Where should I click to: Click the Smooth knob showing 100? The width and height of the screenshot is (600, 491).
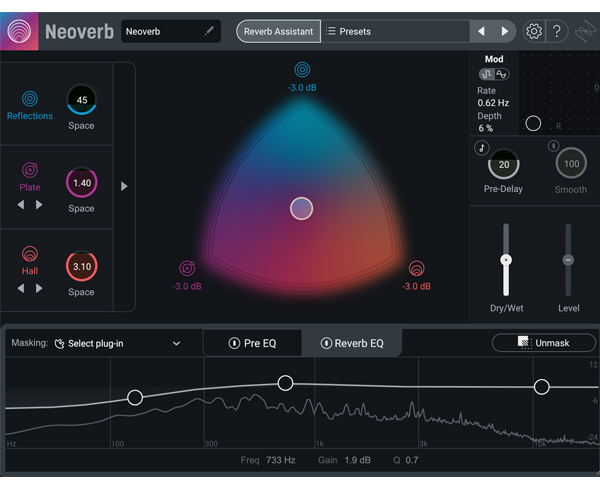571,164
